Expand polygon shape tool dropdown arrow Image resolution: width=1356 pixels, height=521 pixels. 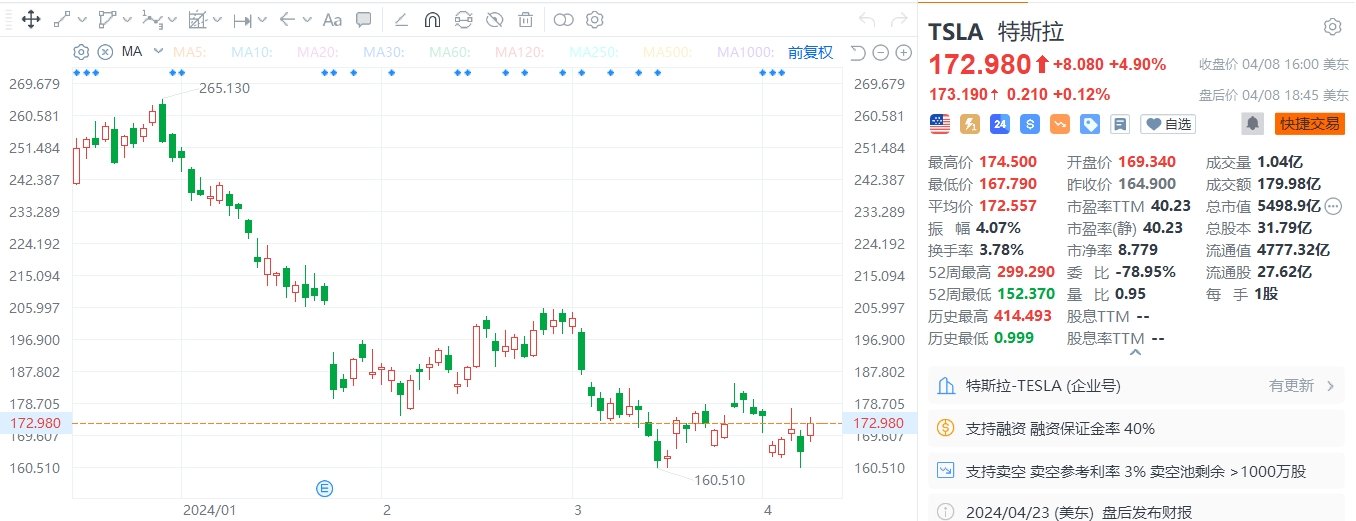[128, 19]
